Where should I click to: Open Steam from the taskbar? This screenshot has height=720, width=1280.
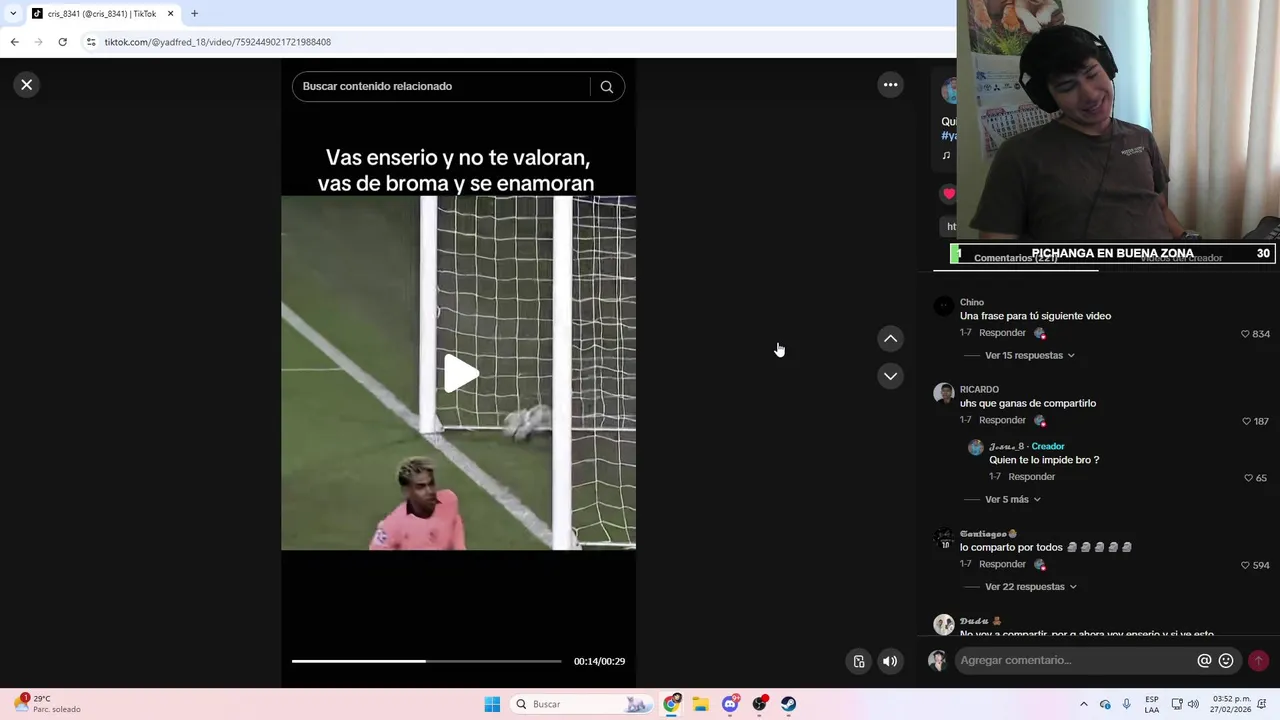[x=789, y=704]
